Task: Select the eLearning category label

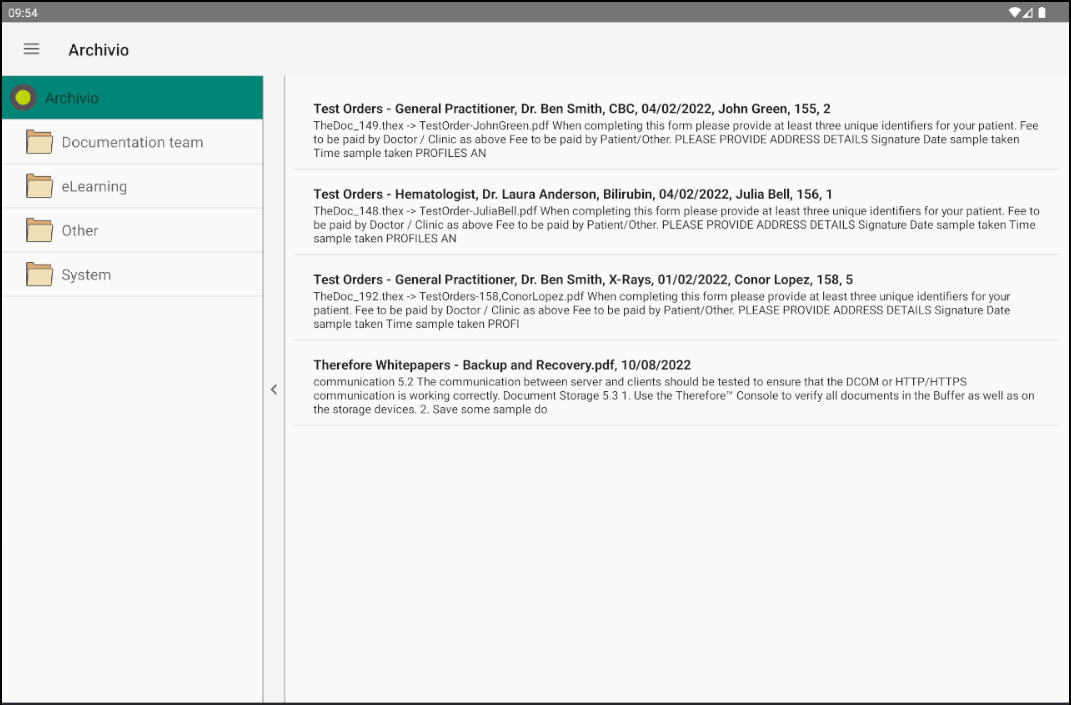Action: (94, 186)
